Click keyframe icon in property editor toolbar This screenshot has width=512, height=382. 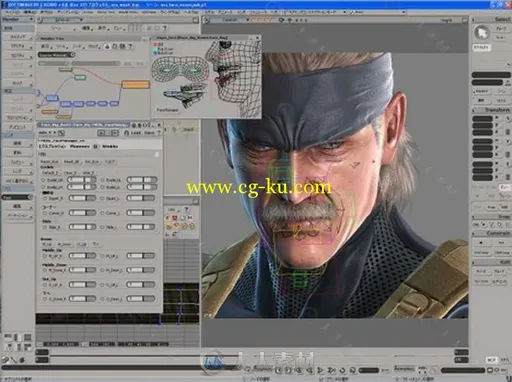[61, 133]
